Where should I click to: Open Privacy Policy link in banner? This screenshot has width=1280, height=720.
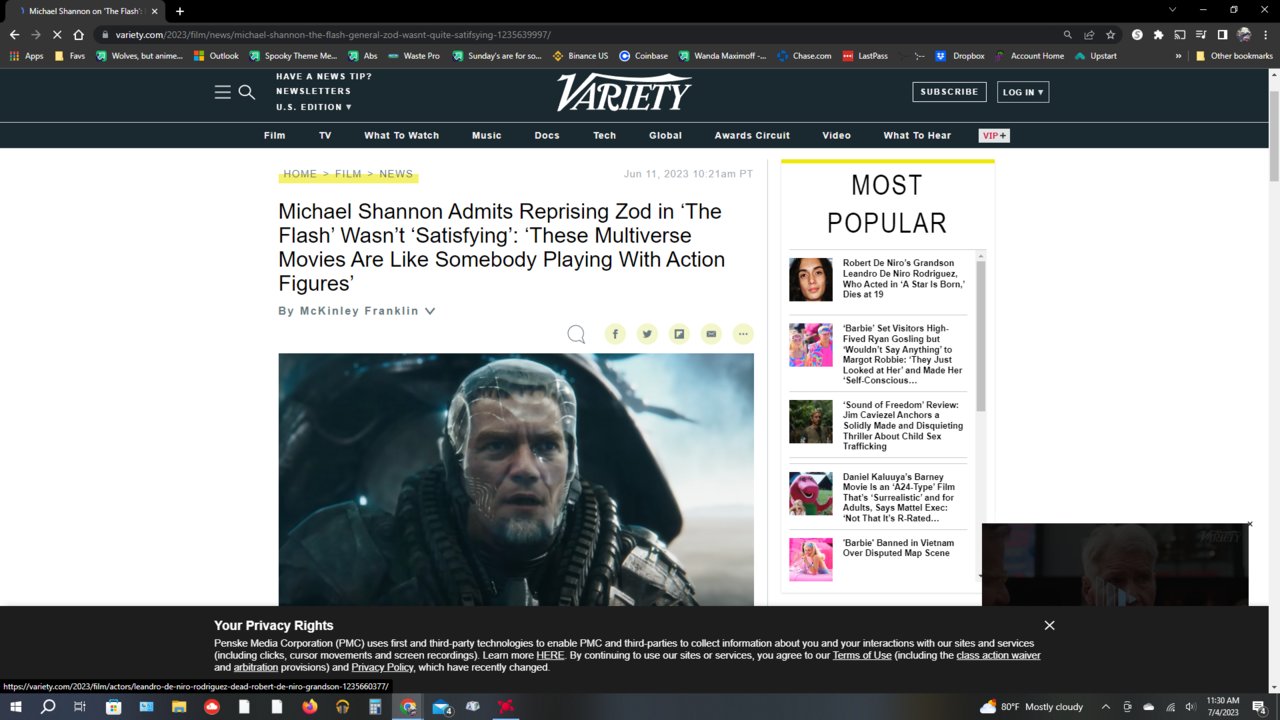pyautogui.click(x=382, y=667)
